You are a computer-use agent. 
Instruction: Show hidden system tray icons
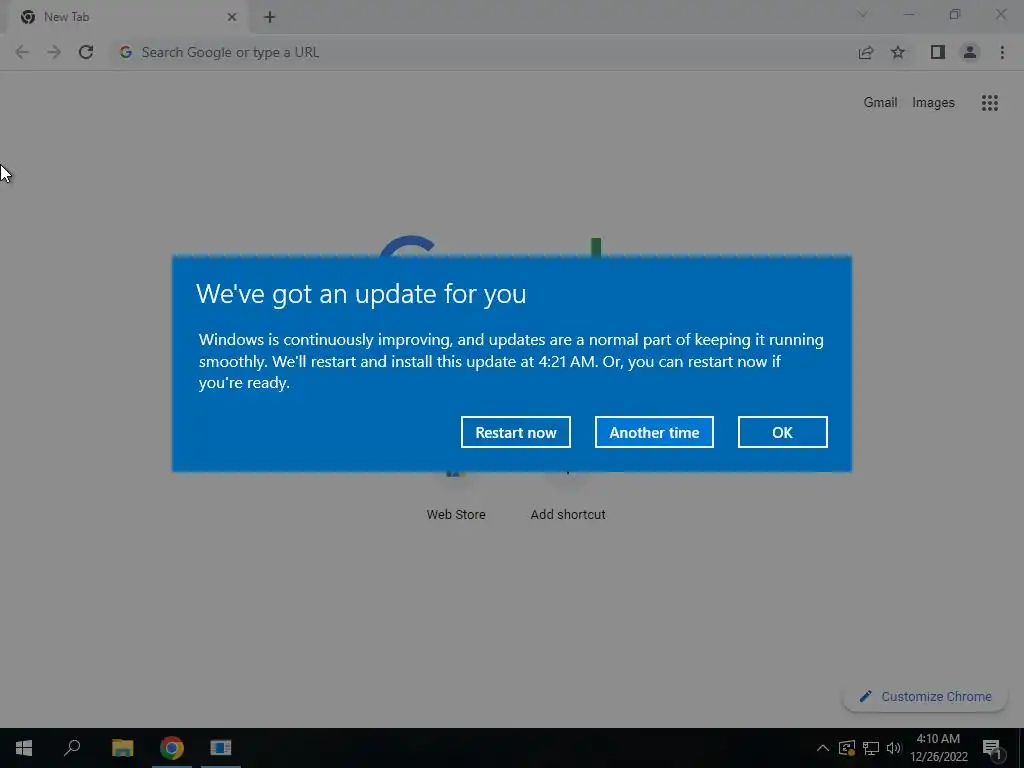coord(823,748)
